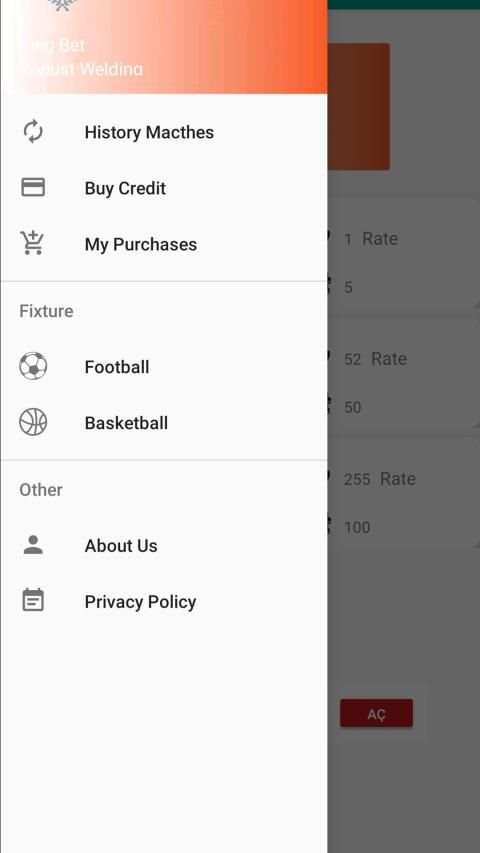Tap the Football soccer ball icon
The height and width of the screenshot is (853, 480).
[33, 366]
